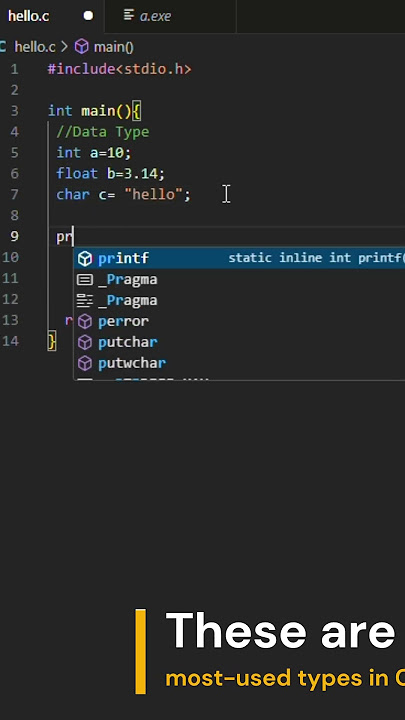Click the main() breadcrumb cube icon
405x720 pixels.
click(x=82, y=47)
